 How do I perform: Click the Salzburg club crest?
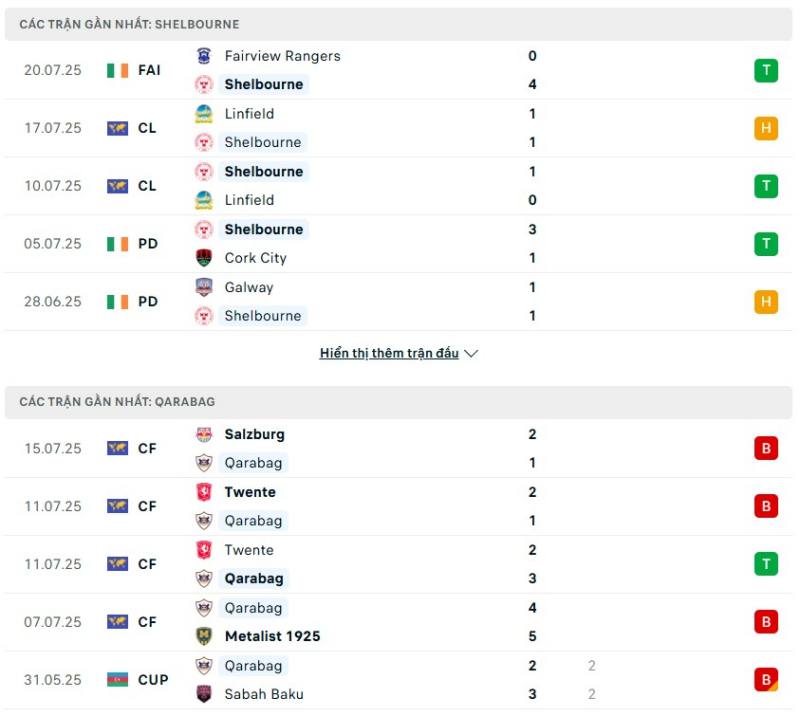tap(204, 434)
